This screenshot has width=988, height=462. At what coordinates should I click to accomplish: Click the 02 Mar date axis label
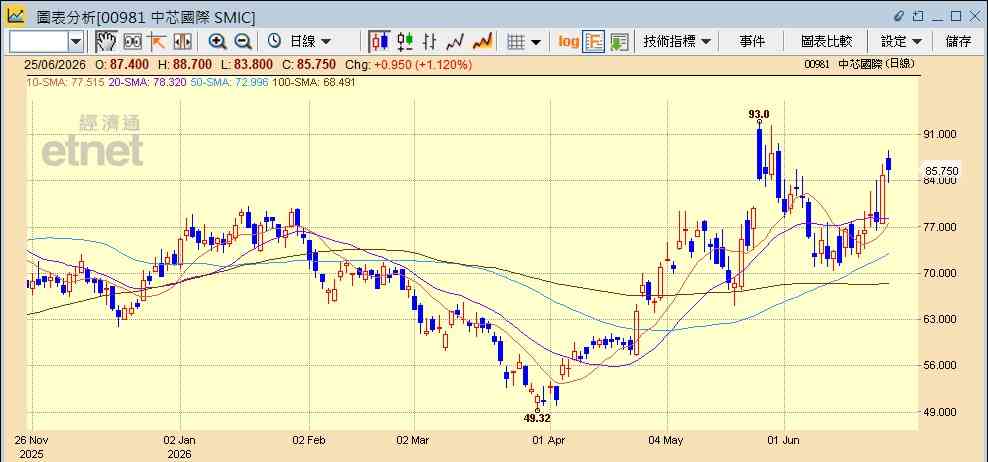click(x=414, y=441)
